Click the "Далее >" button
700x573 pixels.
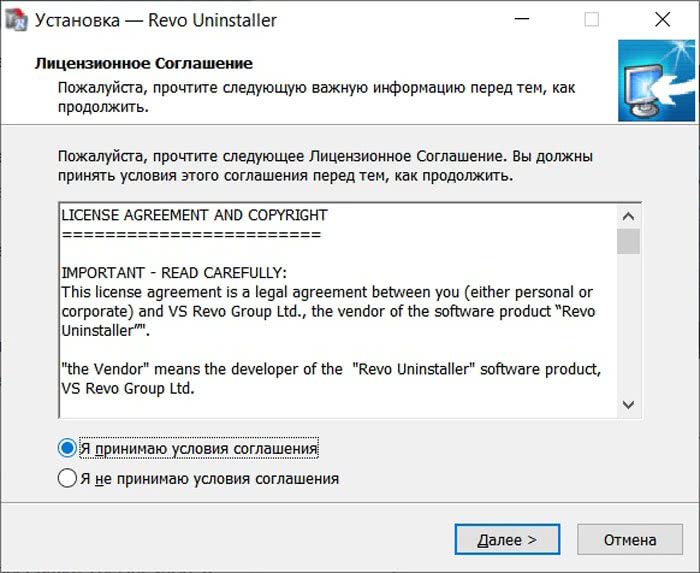pyautogui.click(x=507, y=540)
